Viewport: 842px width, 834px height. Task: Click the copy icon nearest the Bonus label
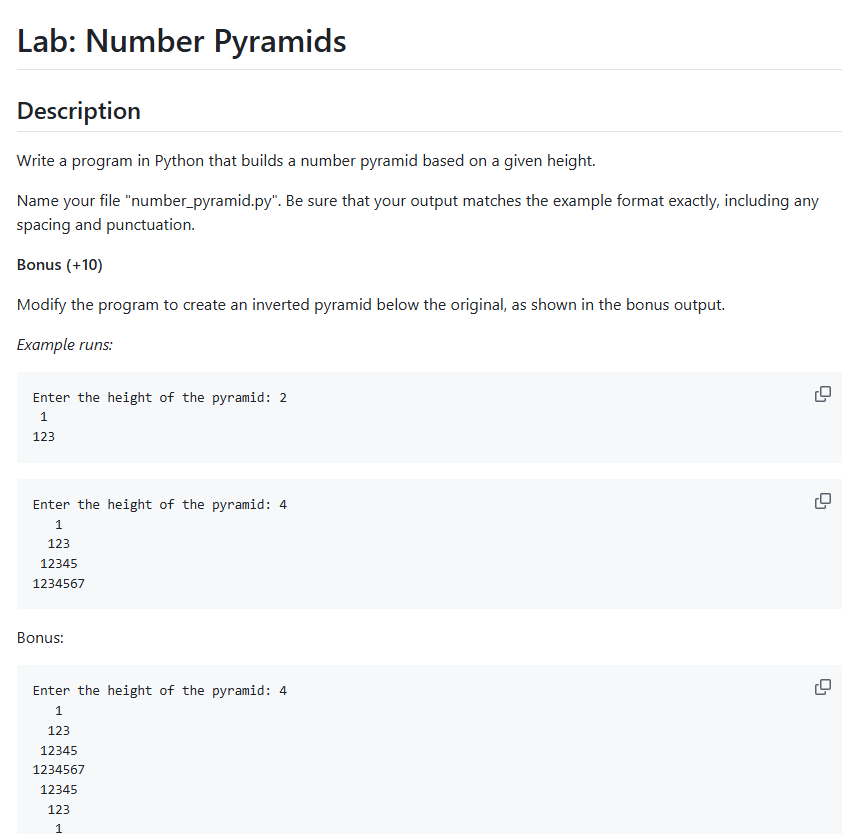(822, 687)
